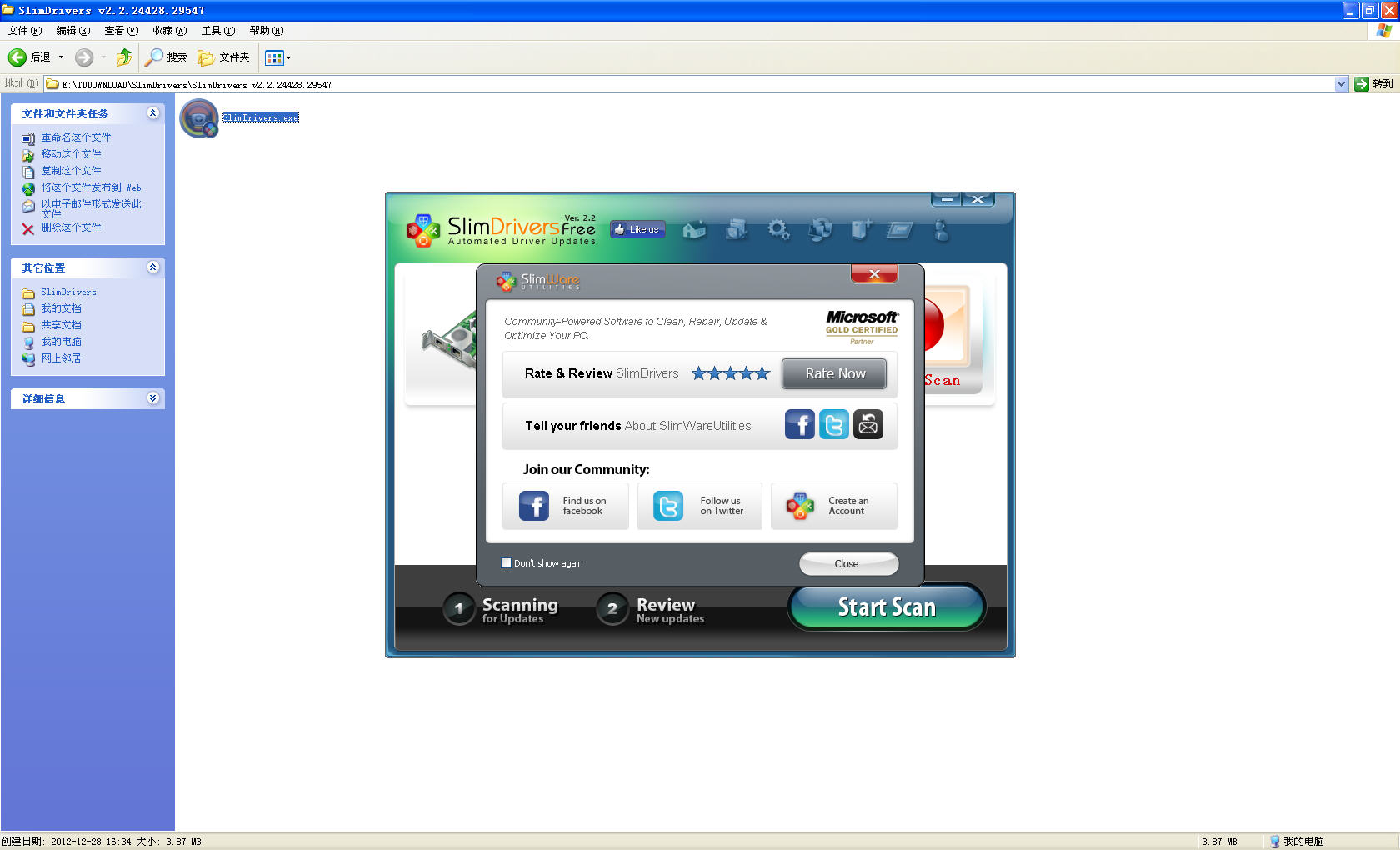1400x850 pixels.
Task: Open SlimDrivers folder in 其它位置
Action: click(68, 292)
